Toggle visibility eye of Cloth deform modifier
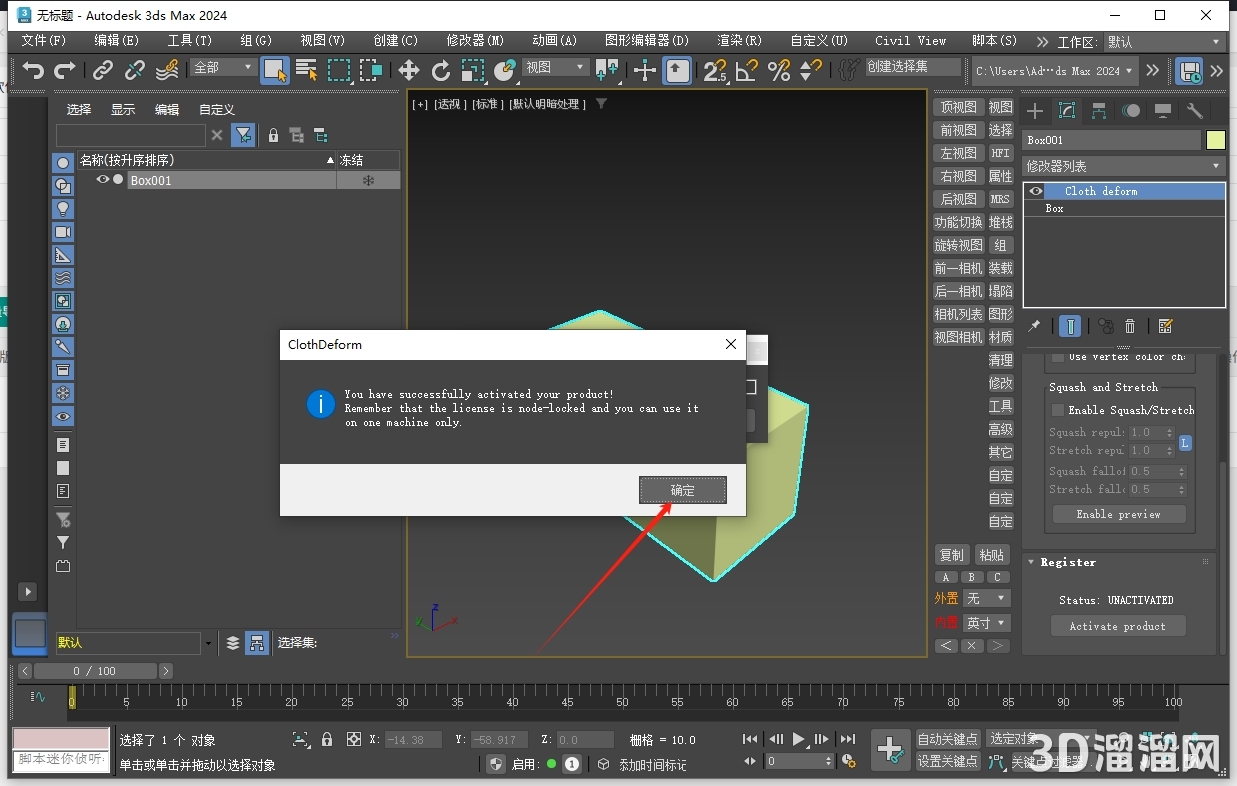1237x786 pixels. [1036, 191]
